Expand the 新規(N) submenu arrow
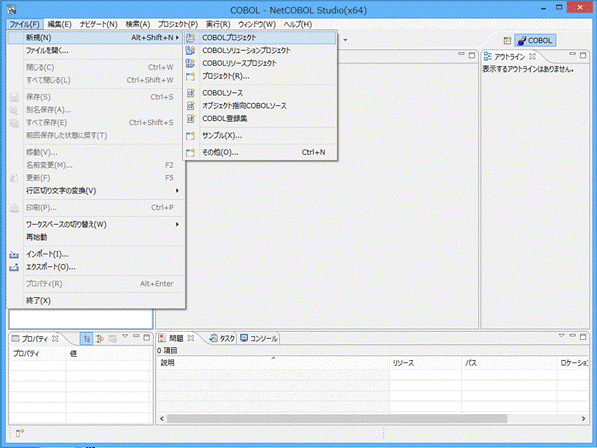 point(177,38)
